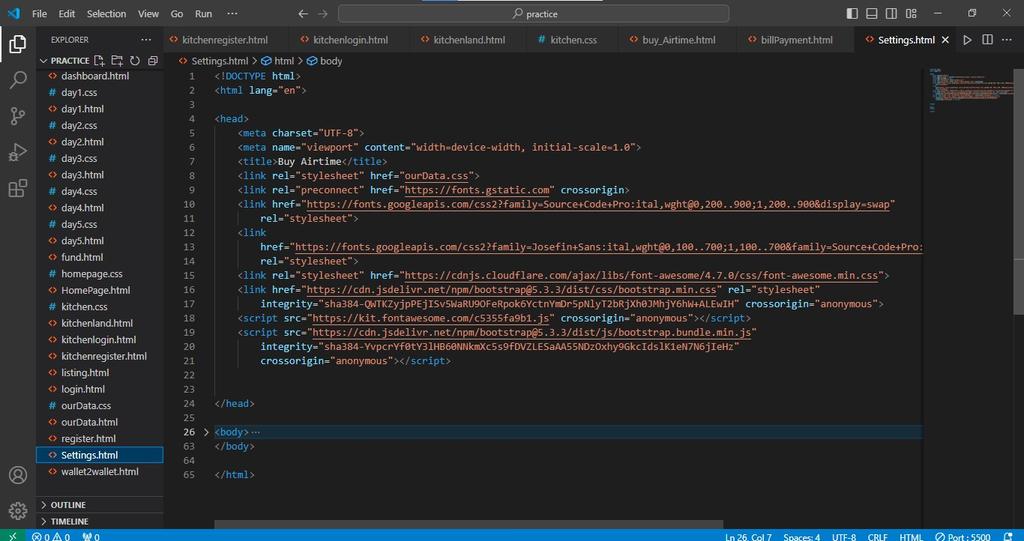Follow the fonts.gstatic.com link on line 9
1024x541 pixels.
coord(477,190)
